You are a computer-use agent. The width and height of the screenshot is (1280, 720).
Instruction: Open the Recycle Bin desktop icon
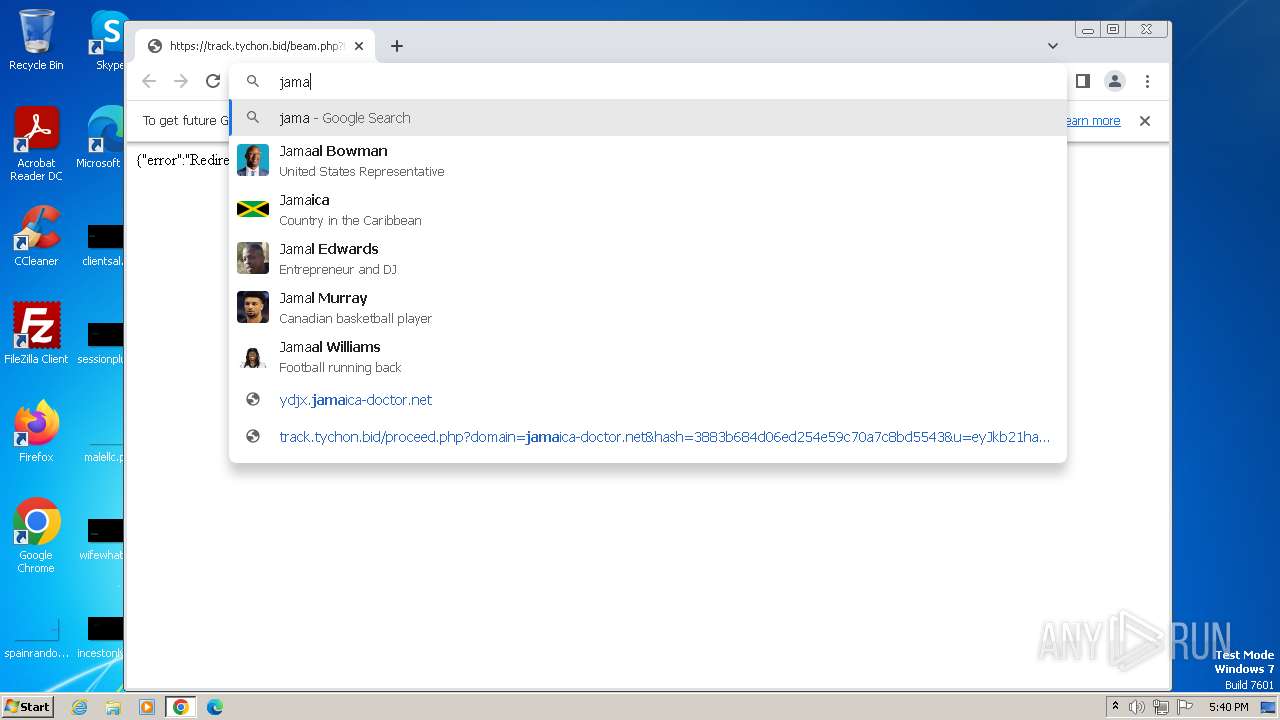point(36,40)
